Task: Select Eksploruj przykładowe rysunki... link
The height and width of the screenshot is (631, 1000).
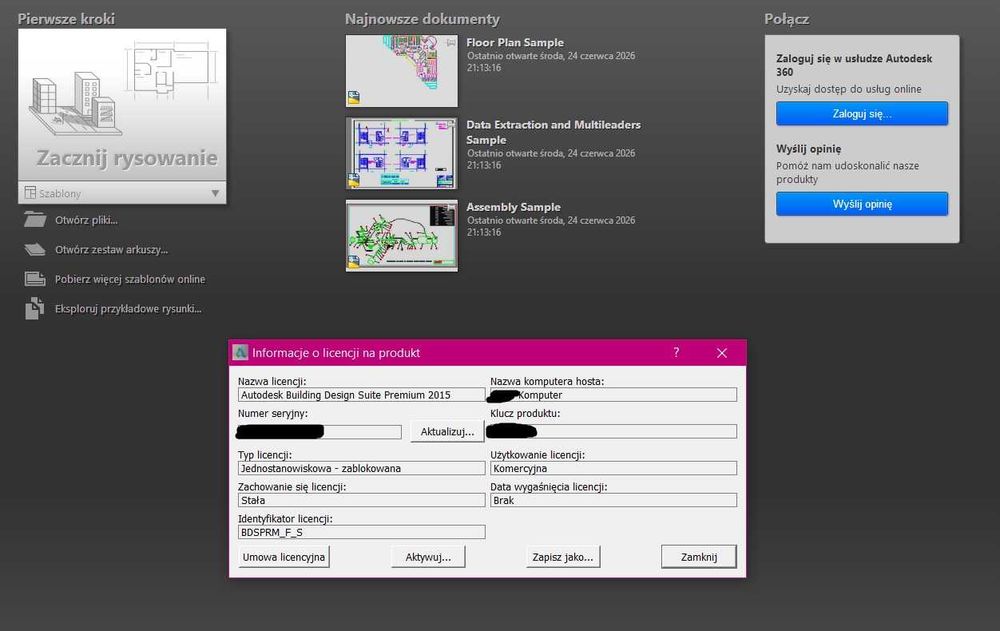Action: (x=128, y=309)
